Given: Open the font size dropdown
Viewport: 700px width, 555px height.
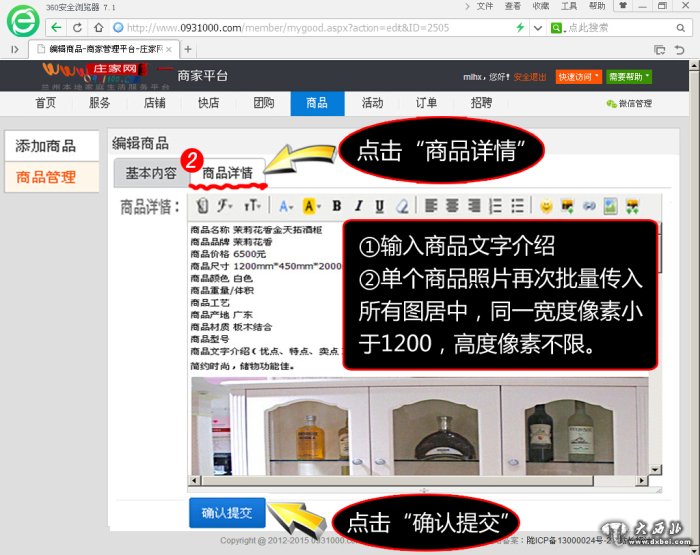Looking at the screenshot, I should (252, 206).
